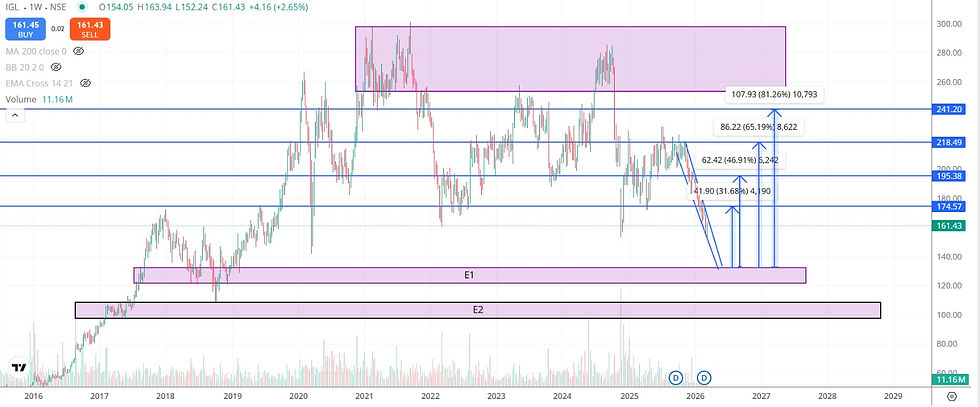Click the 1W interval label
Viewport: 980px width, 407px height.
click(36, 7)
